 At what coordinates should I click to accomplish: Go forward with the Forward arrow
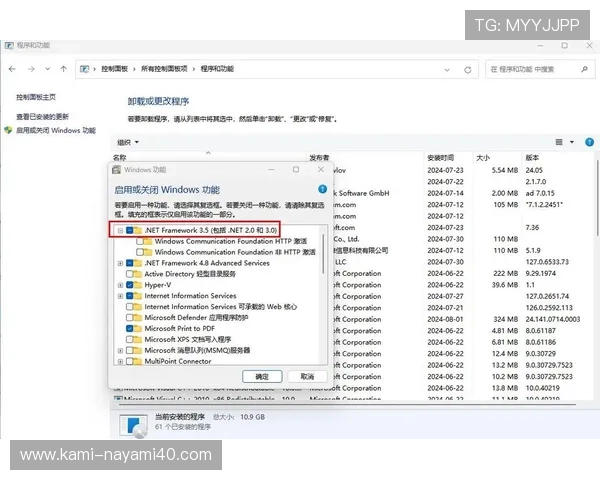click(31, 69)
